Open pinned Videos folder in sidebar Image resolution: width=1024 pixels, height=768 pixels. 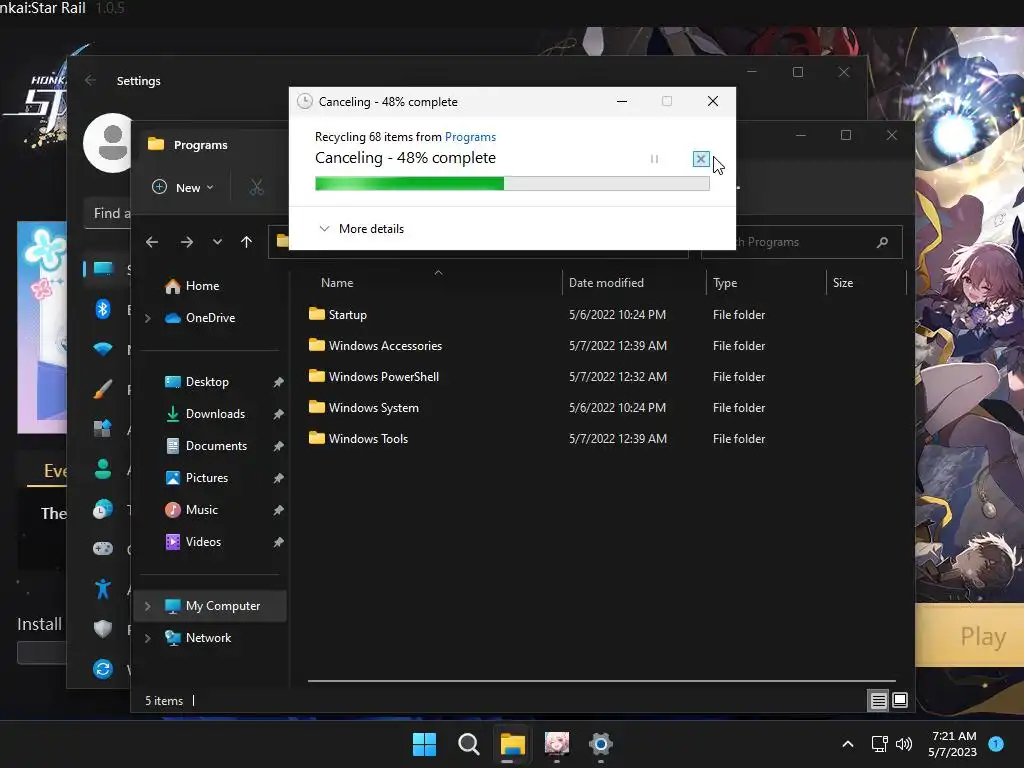tap(203, 542)
